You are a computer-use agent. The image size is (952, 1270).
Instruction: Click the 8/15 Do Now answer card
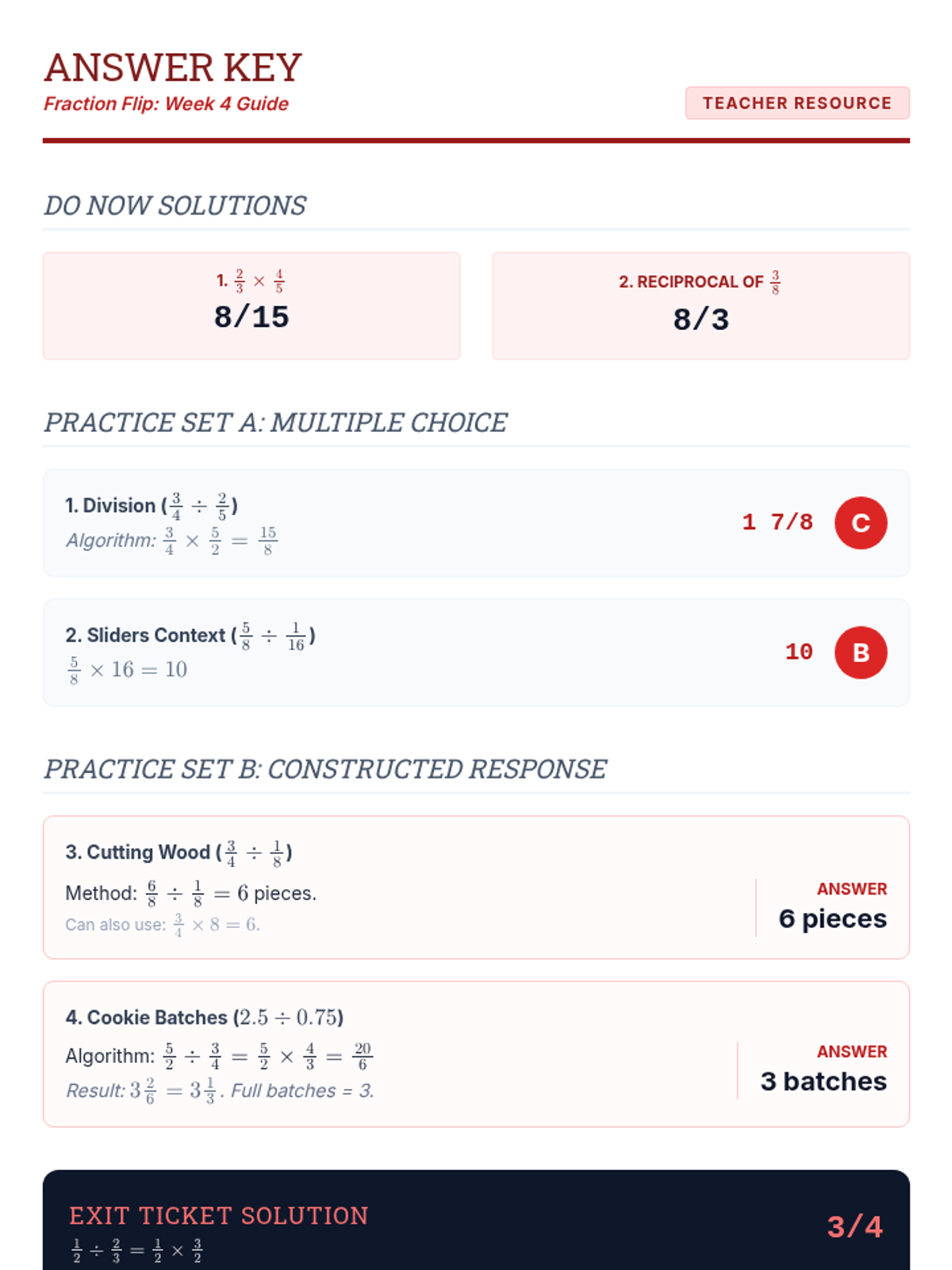(251, 306)
